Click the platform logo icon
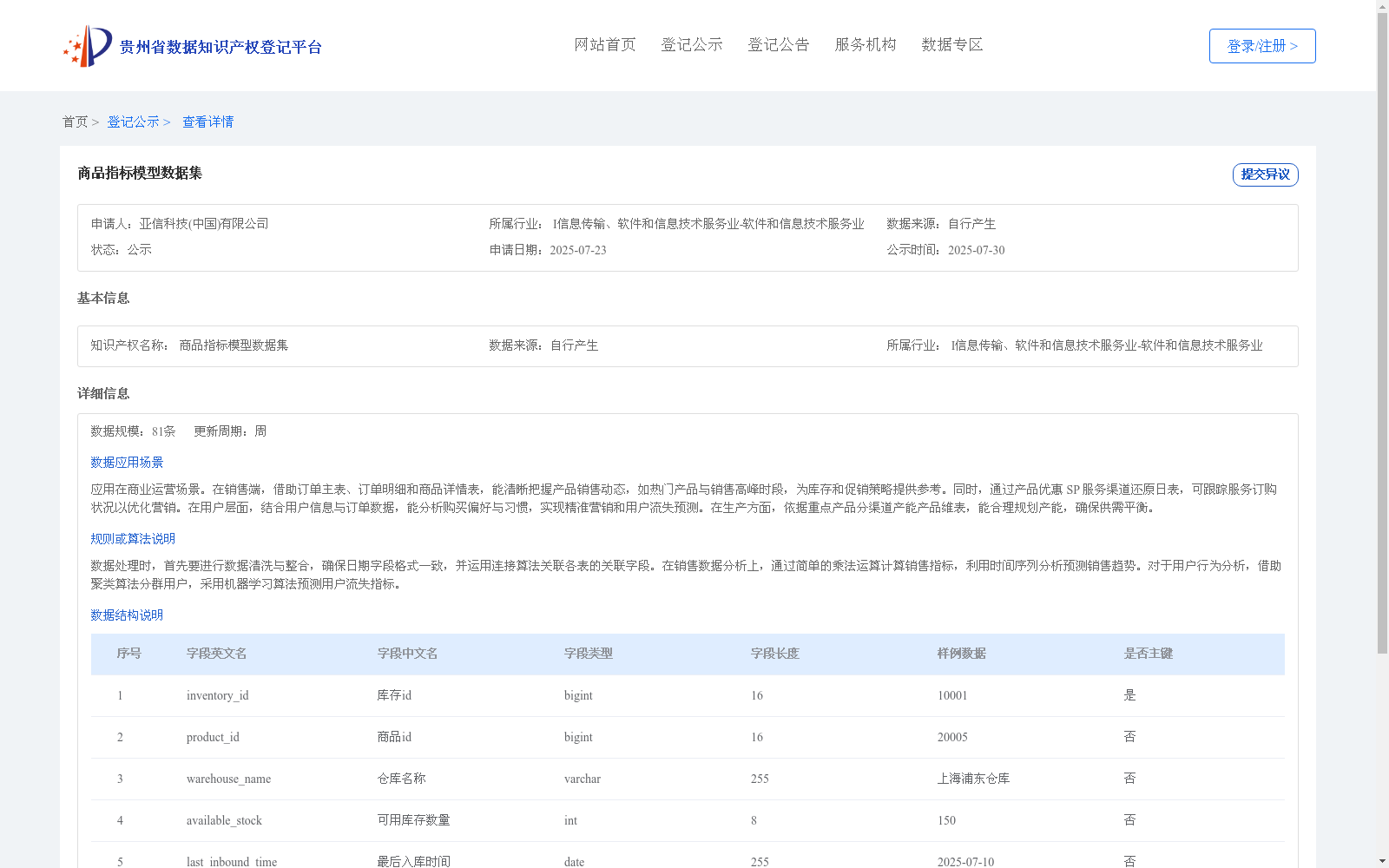 click(x=87, y=46)
